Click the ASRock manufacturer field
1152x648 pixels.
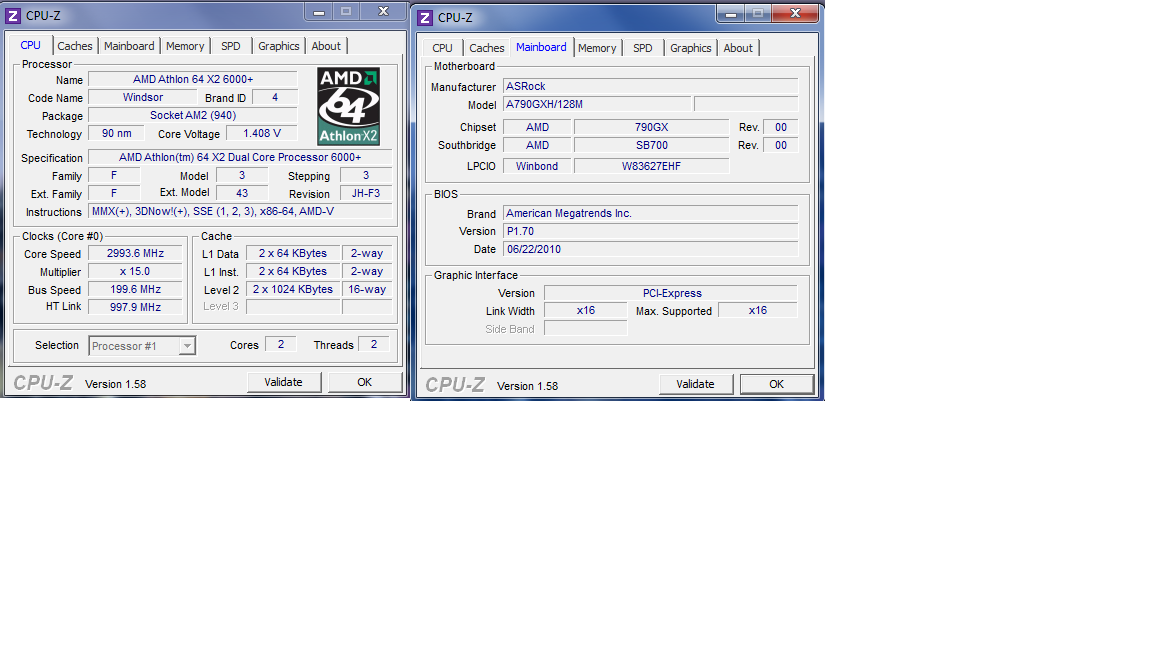tap(650, 86)
